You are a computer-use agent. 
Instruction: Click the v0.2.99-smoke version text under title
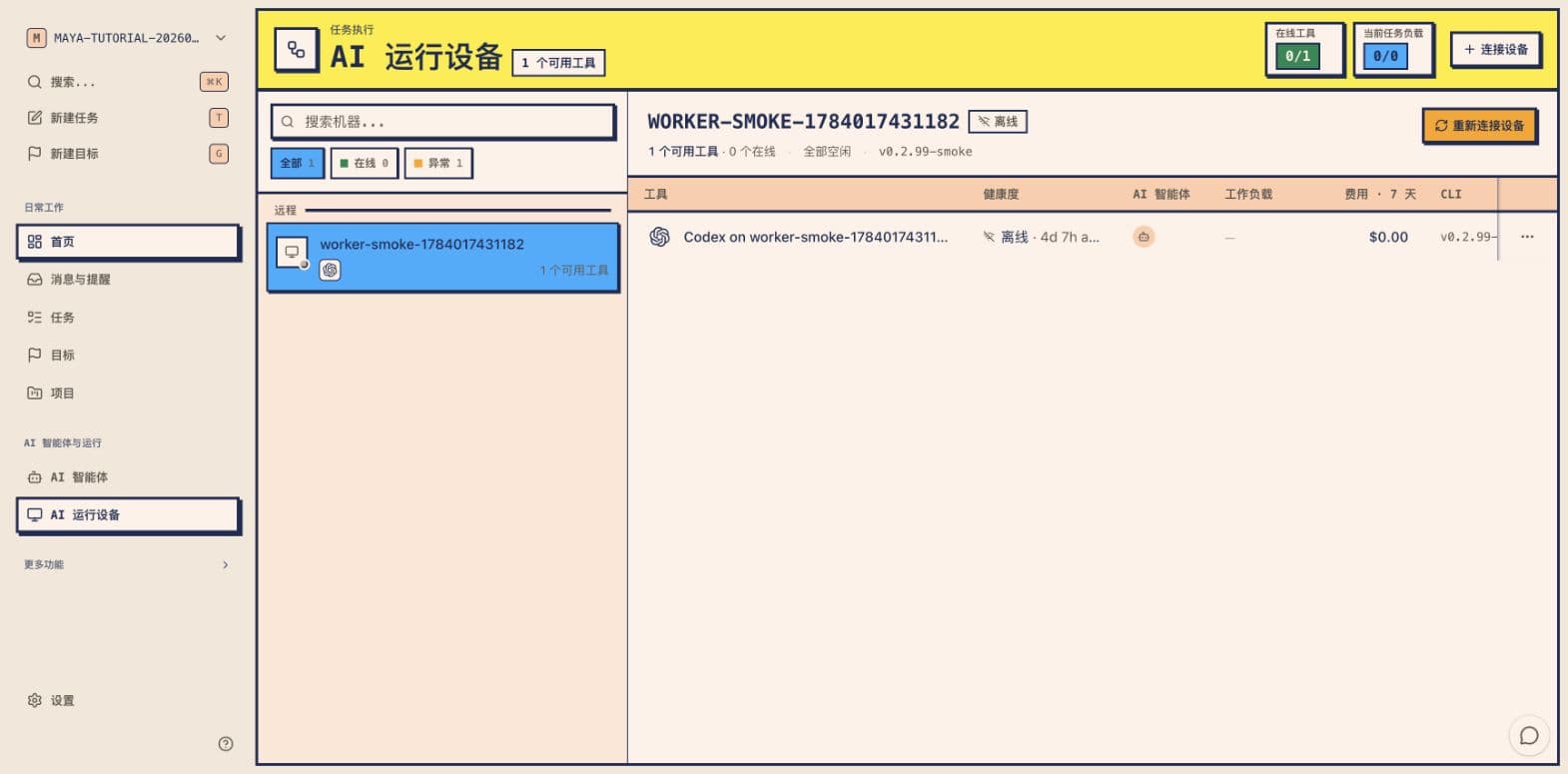925,152
